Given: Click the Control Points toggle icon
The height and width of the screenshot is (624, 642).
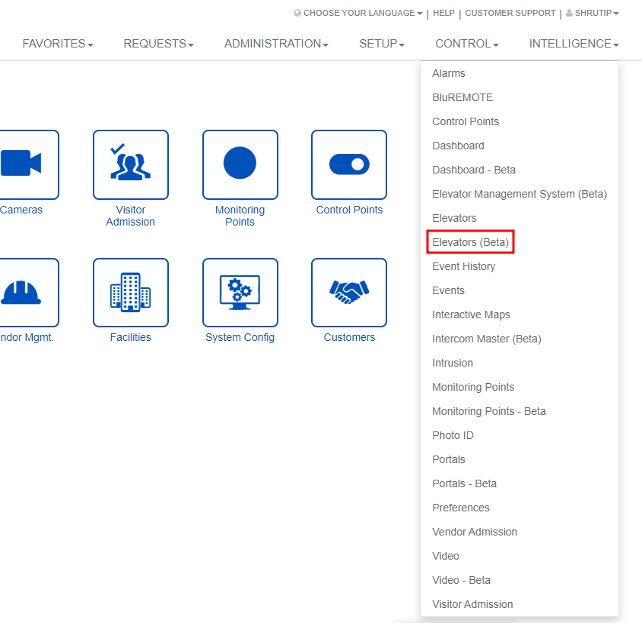Looking at the screenshot, I should tap(349, 164).
